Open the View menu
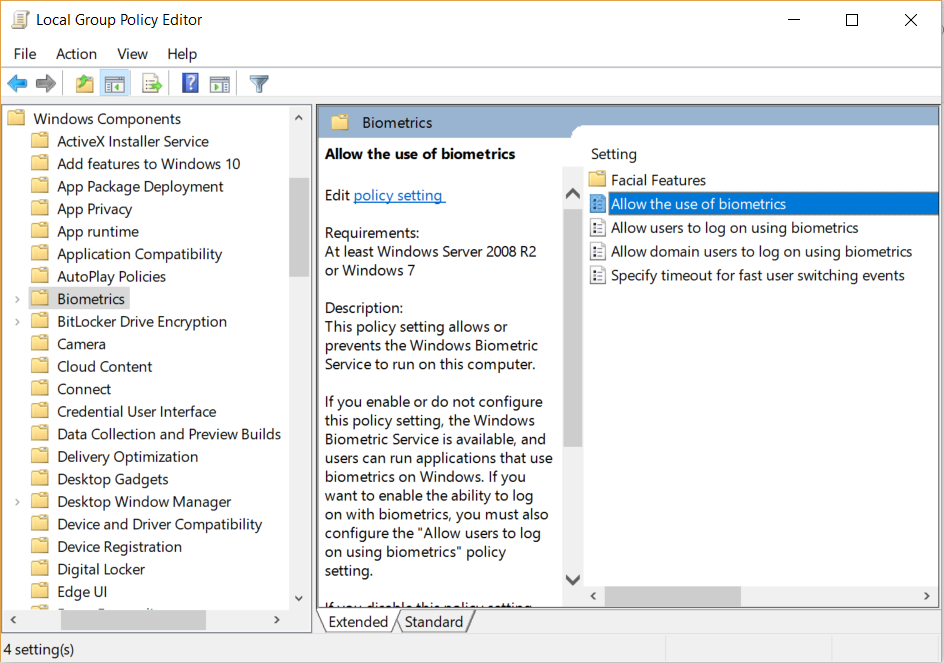Screen dimensions: 944x663 click(x=132, y=54)
